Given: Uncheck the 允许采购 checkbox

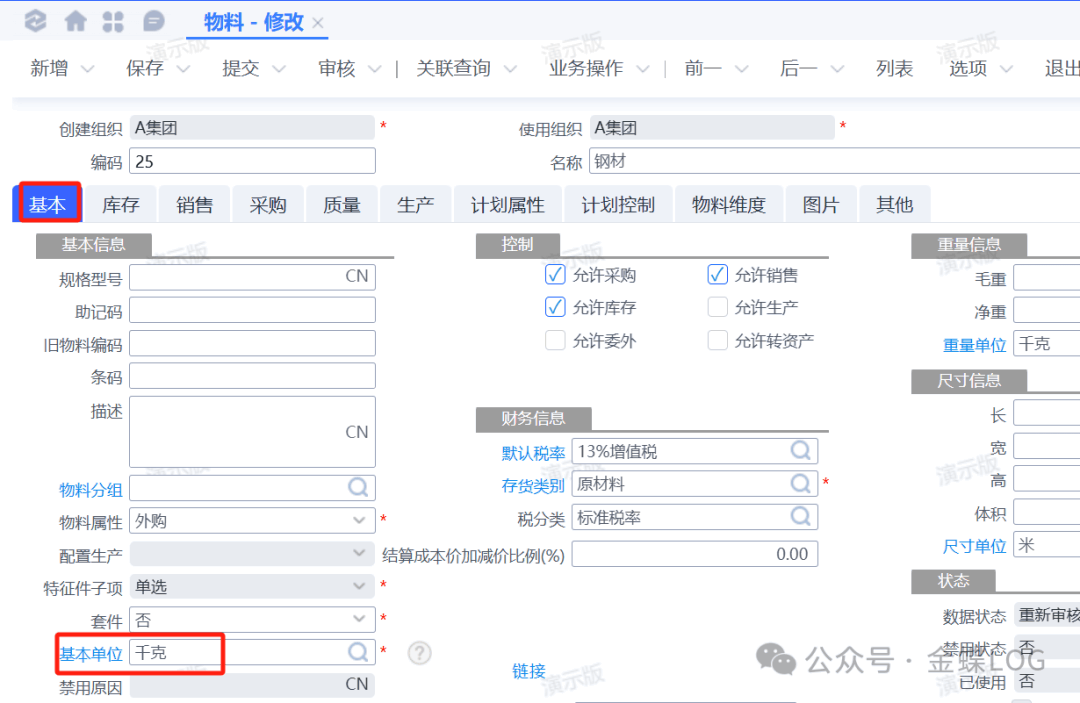Looking at the screenshot, I should pos(555,275).
